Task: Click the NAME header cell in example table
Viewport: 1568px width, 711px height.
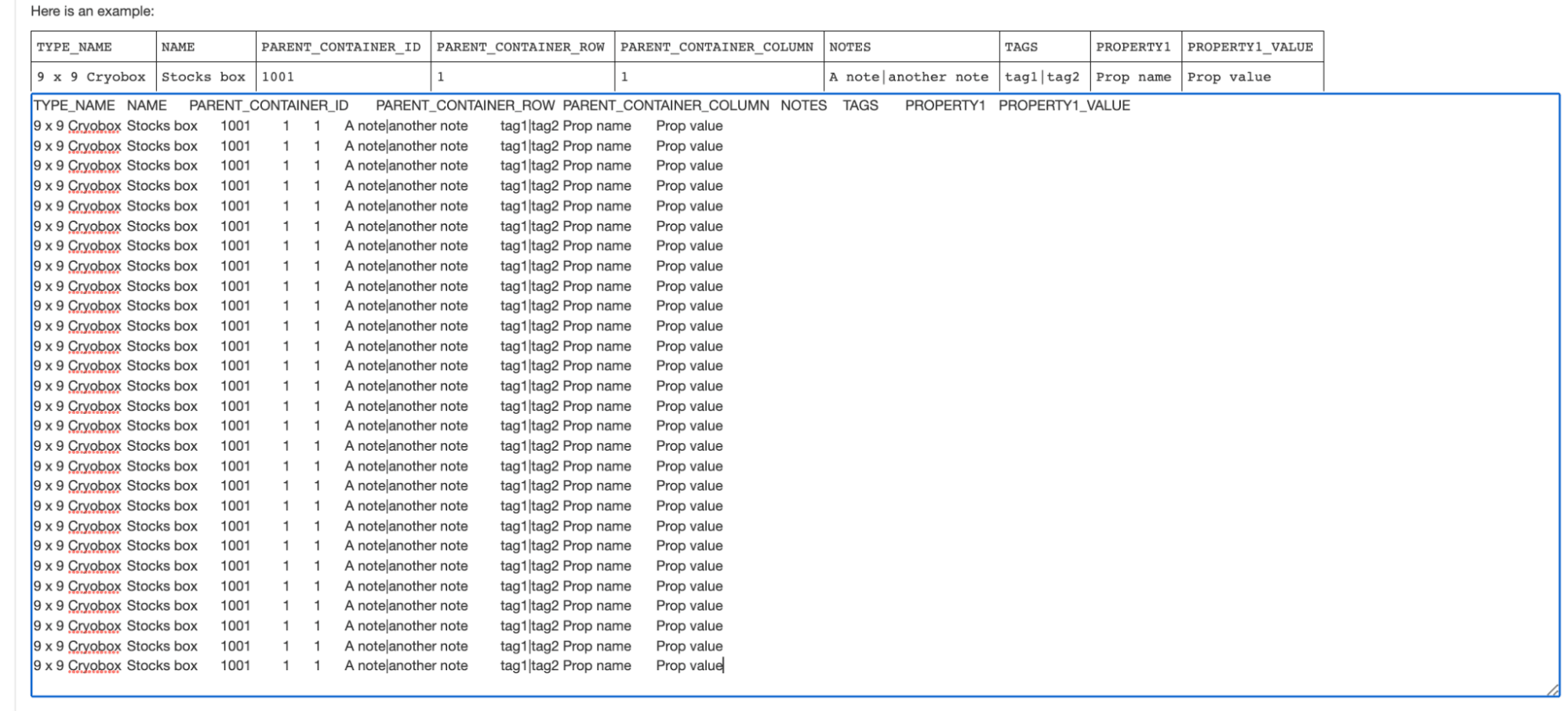Action: [206, 47]
